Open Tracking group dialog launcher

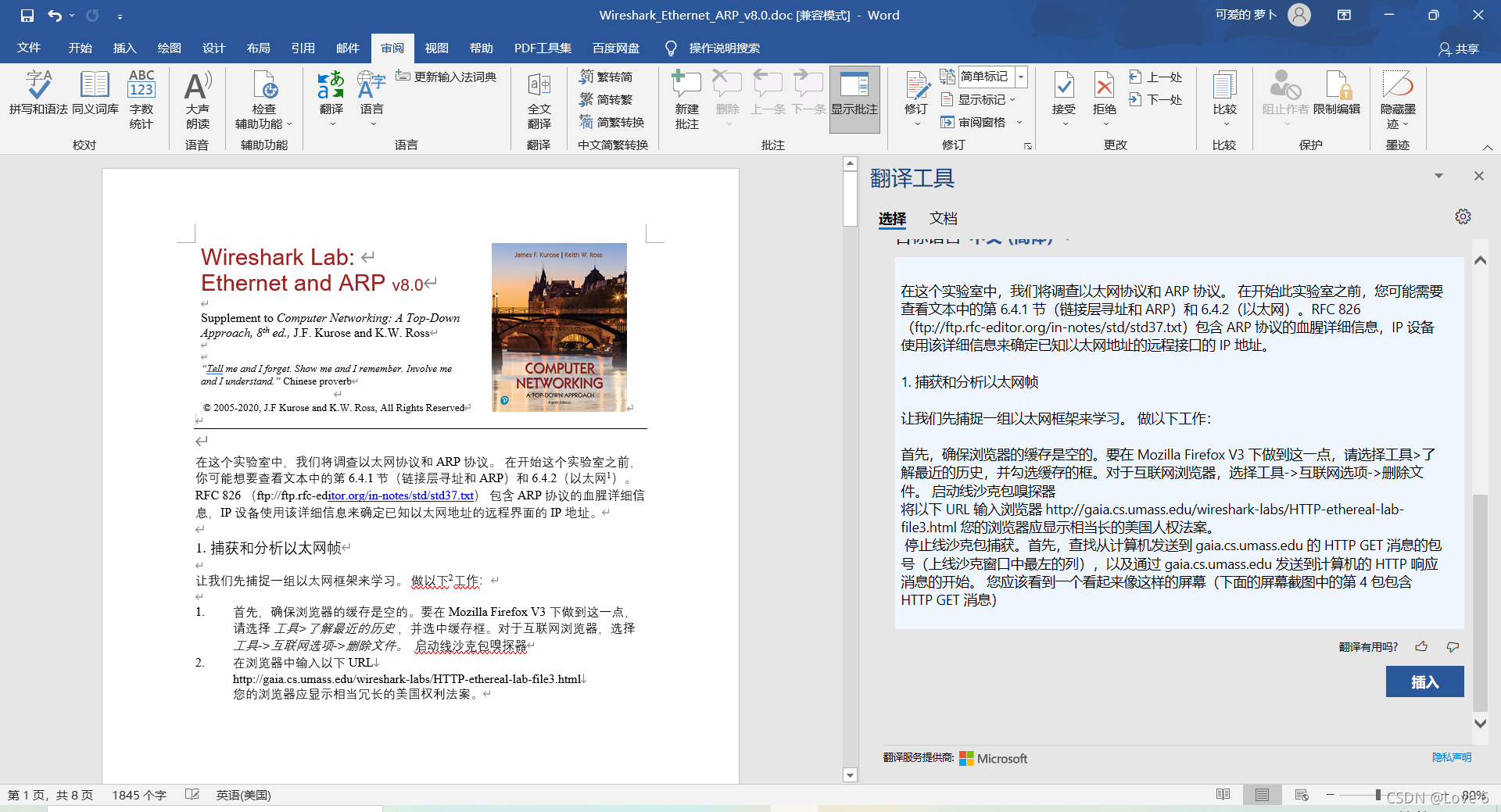[1028, 146]
